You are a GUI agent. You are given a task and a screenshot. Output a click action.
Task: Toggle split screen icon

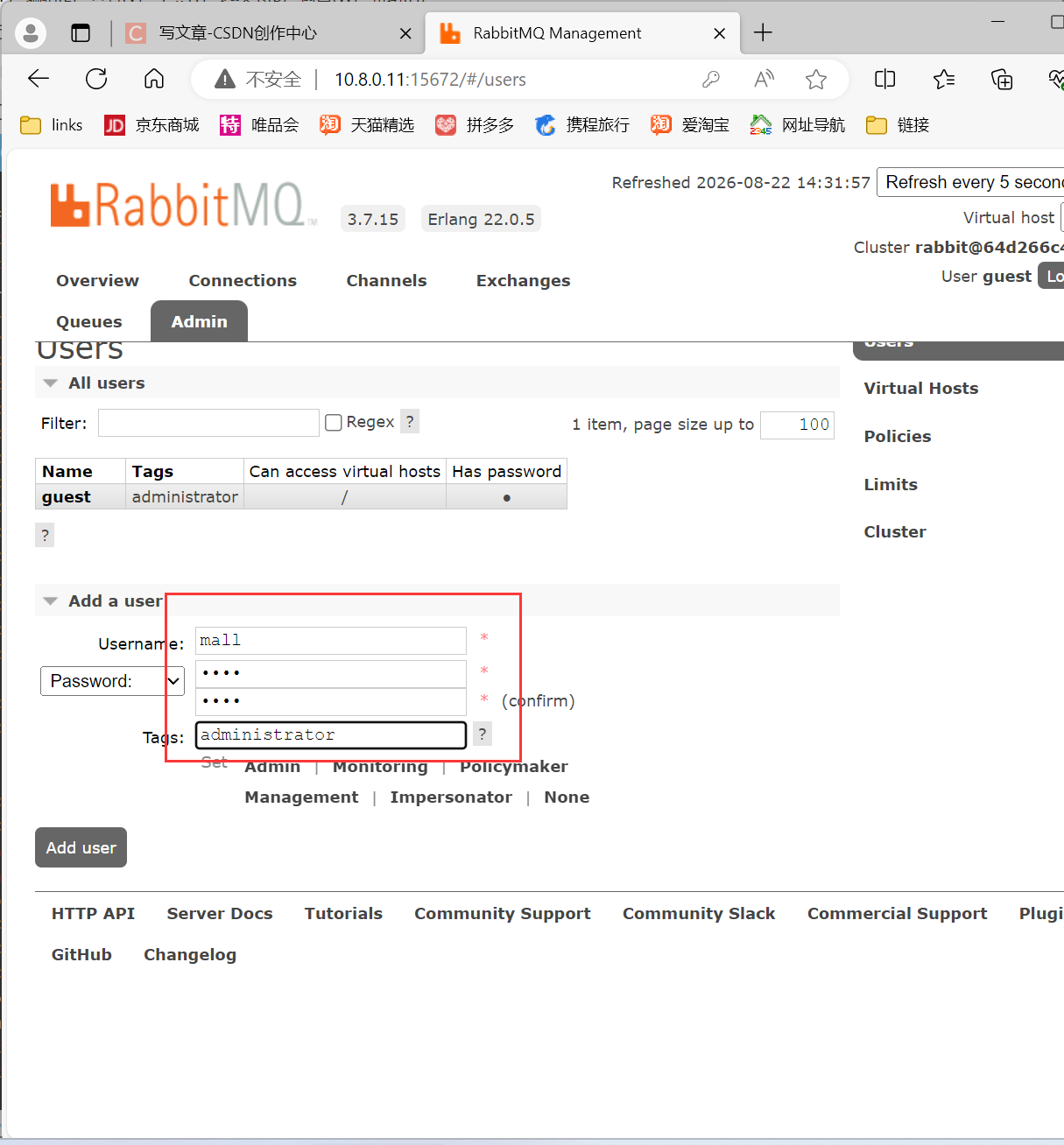coord(885,80)
